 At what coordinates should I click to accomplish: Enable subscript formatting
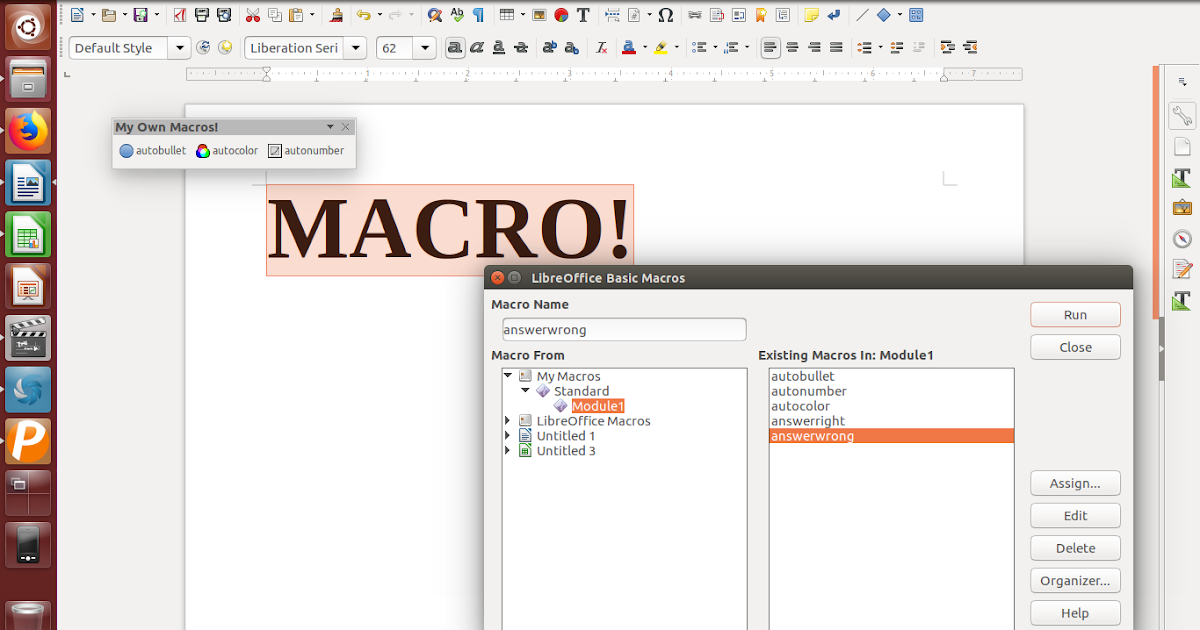coord(571,47)
